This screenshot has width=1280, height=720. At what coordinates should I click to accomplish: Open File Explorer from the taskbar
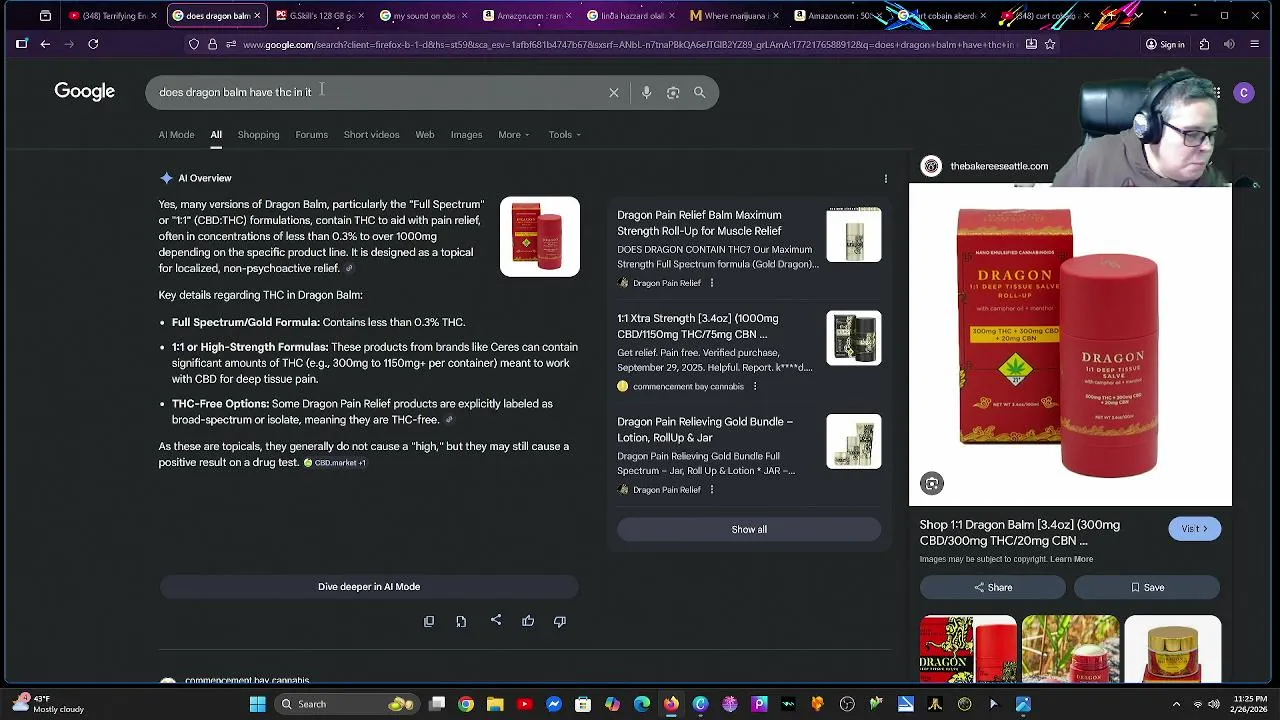pyautogui.click(x=495, y=704)
